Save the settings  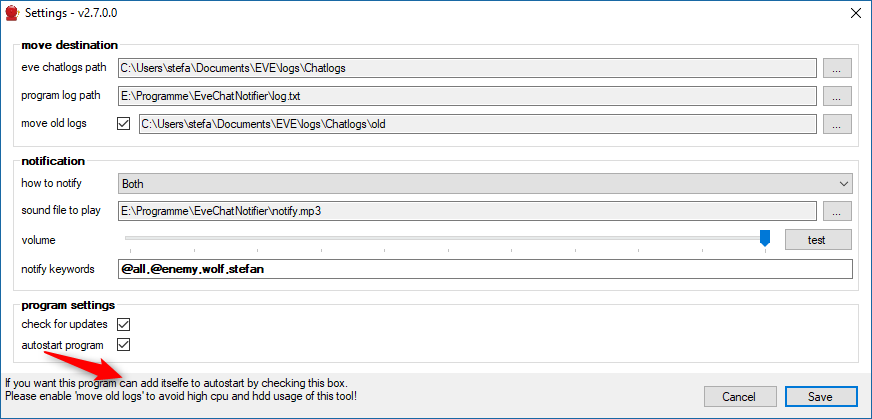820,396
